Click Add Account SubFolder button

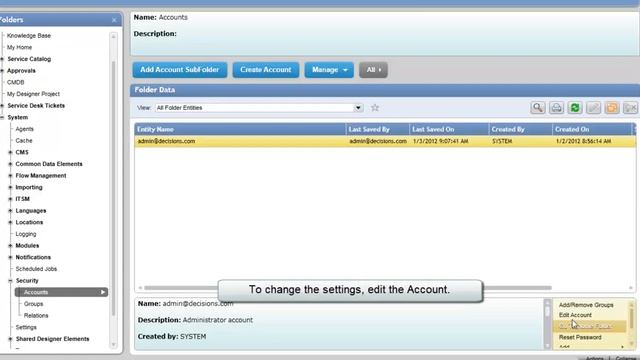180,70
